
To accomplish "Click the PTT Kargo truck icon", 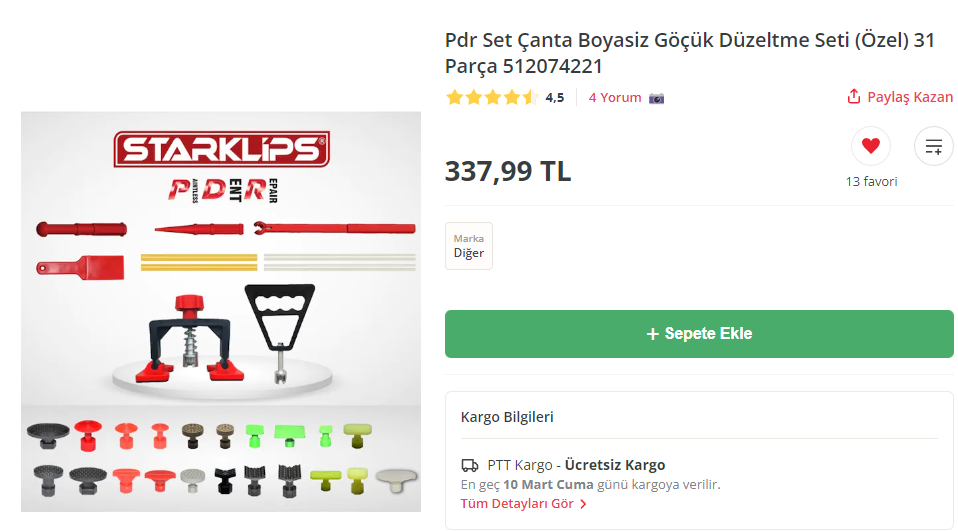I will [x=470, y=466].
